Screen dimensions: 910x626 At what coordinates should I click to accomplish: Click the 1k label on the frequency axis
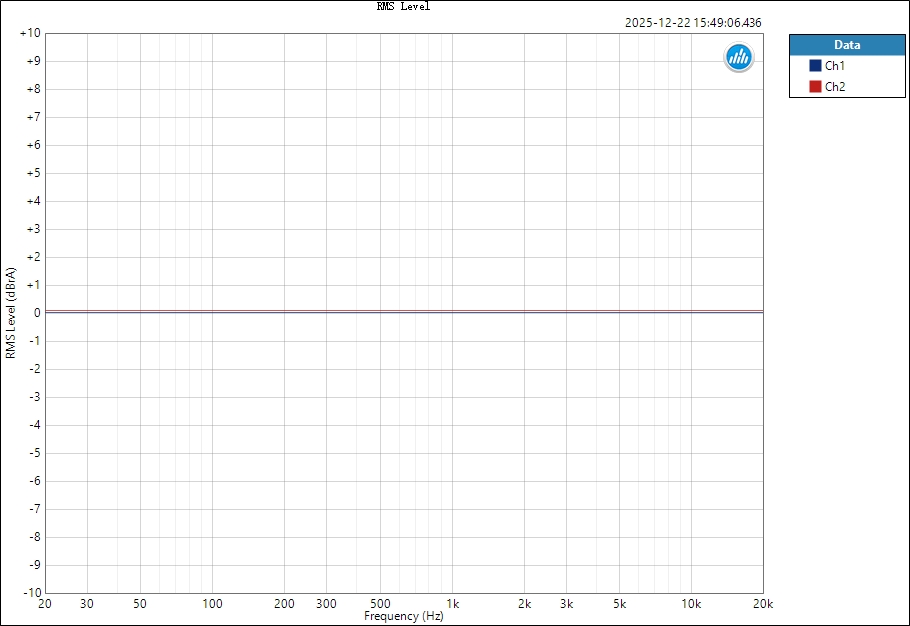(x=452, y=604)
